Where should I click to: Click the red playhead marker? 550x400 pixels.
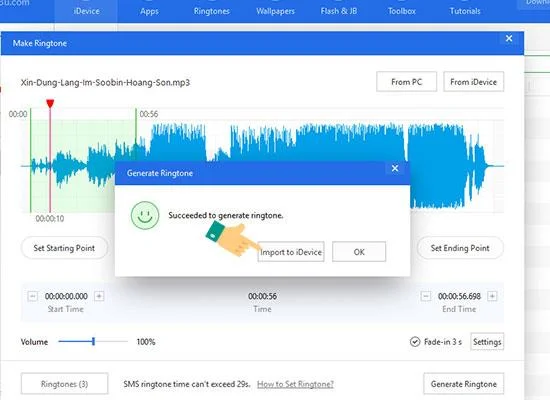pos(50,104)
